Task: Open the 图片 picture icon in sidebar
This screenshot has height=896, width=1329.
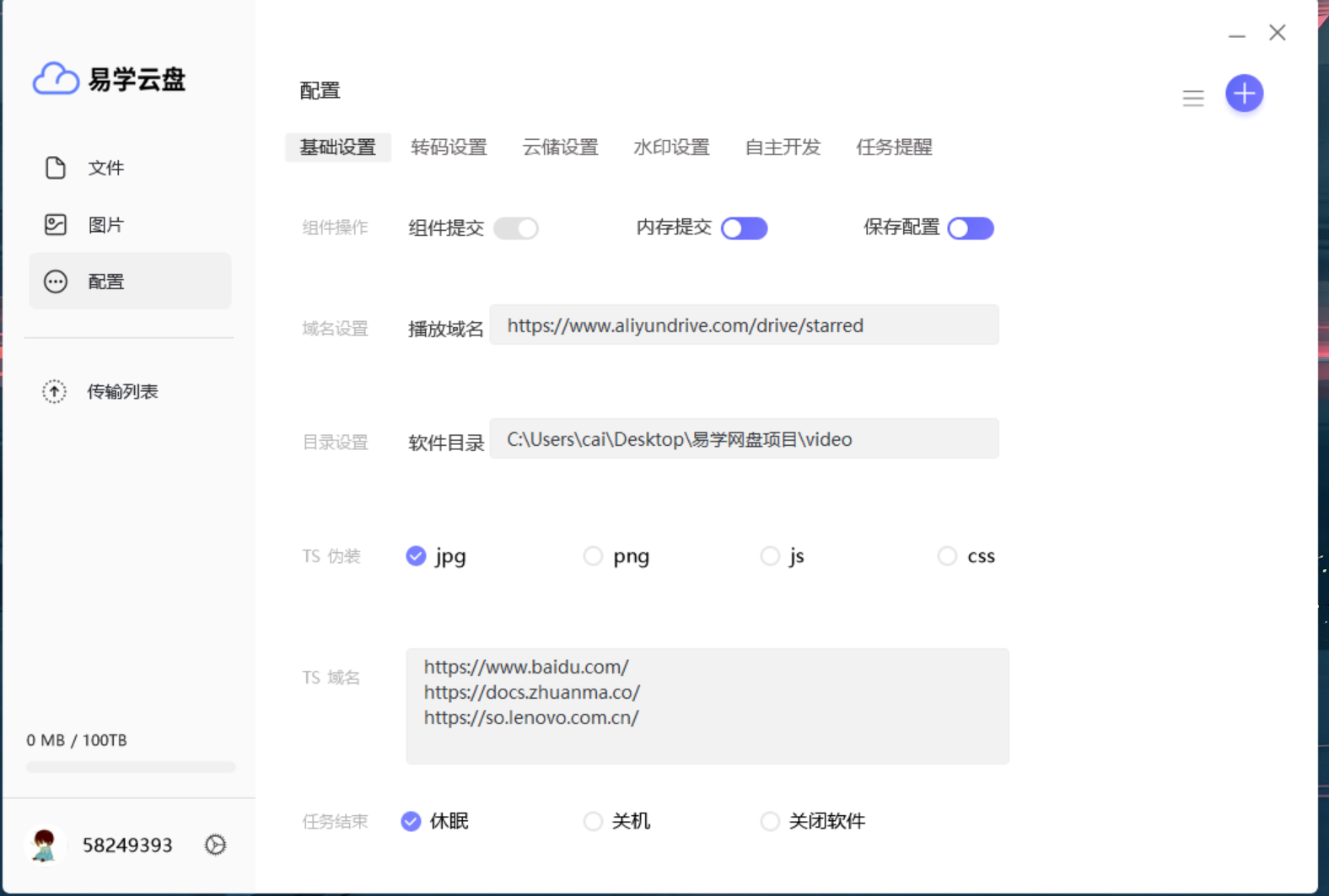Action: click(56, 224)
